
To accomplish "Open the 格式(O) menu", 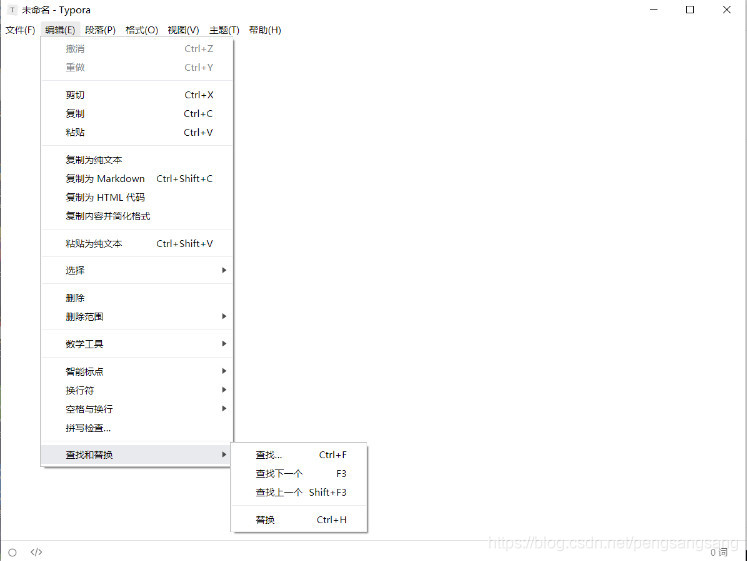I will [141, 30].
